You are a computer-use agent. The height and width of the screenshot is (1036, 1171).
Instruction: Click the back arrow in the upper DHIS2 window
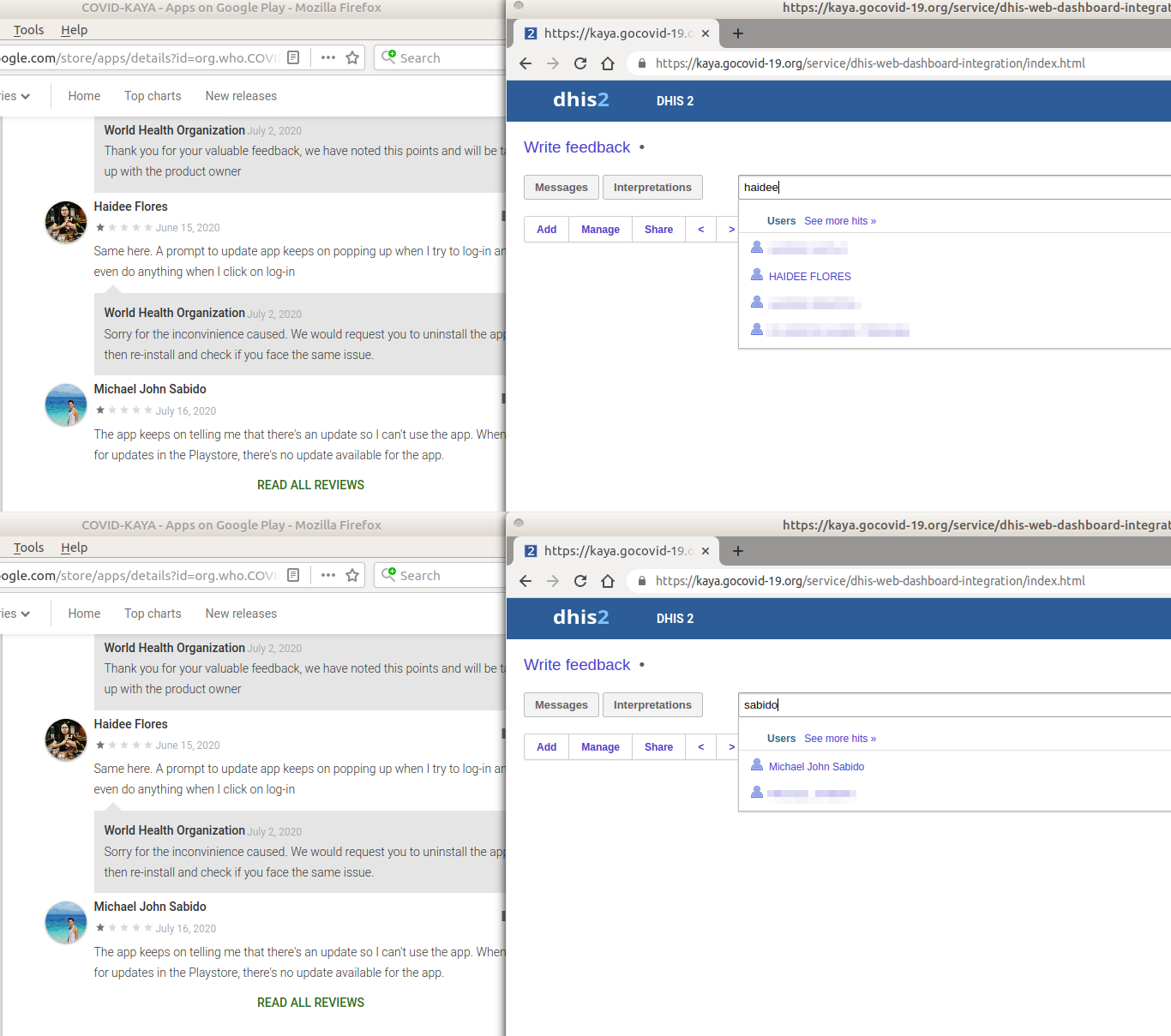pos(525,63)
